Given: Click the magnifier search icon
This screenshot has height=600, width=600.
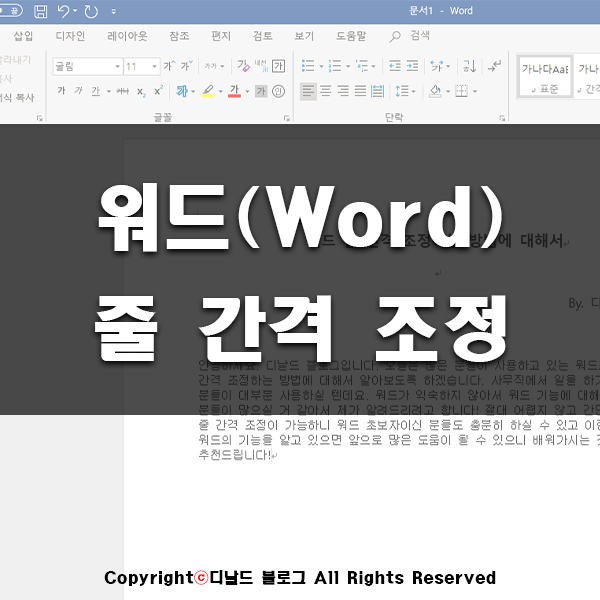Looking at the screenshot, I should point(395,36).
